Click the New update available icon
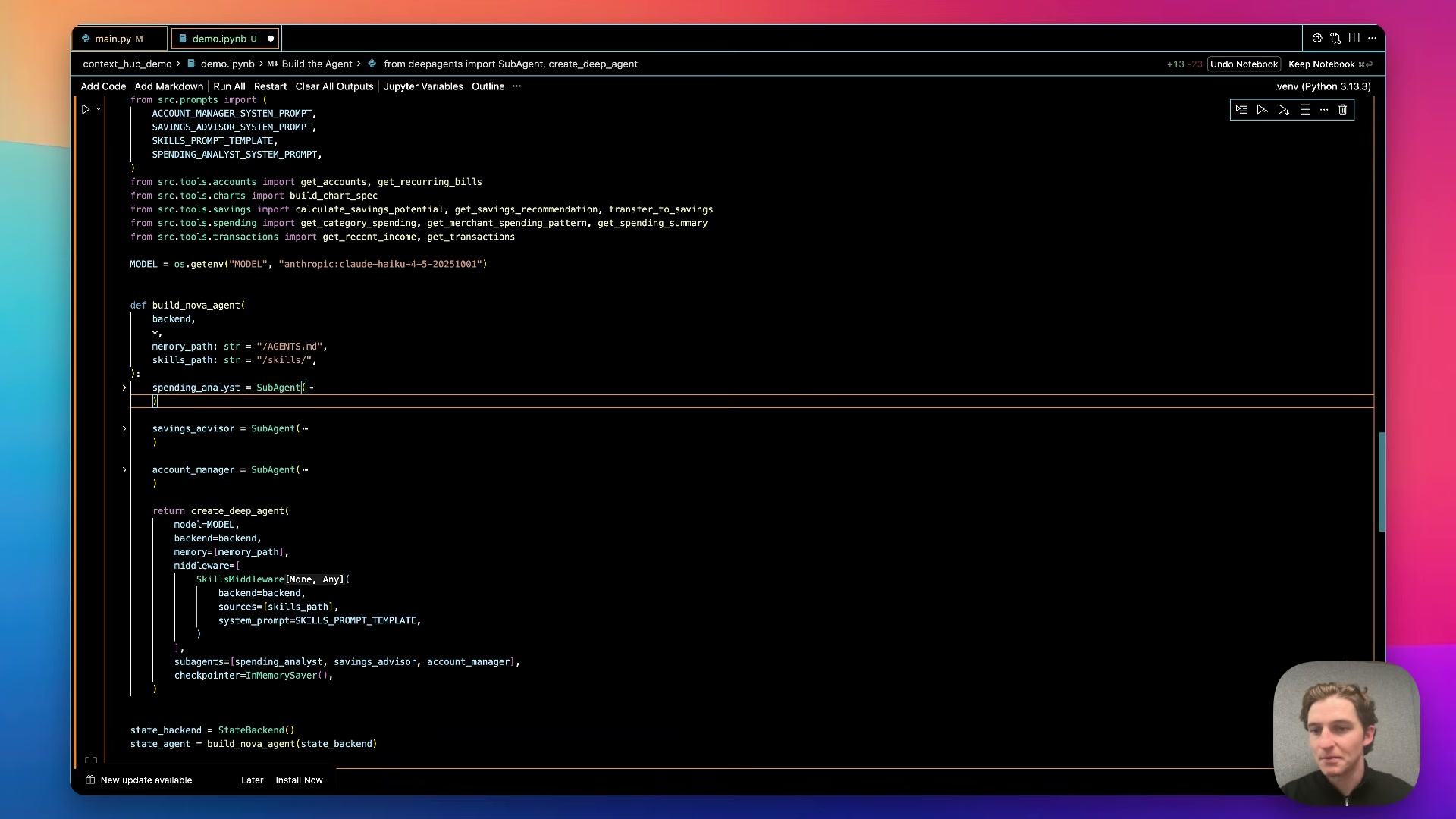Screen dimensions: 1456x819 point(90,780)
